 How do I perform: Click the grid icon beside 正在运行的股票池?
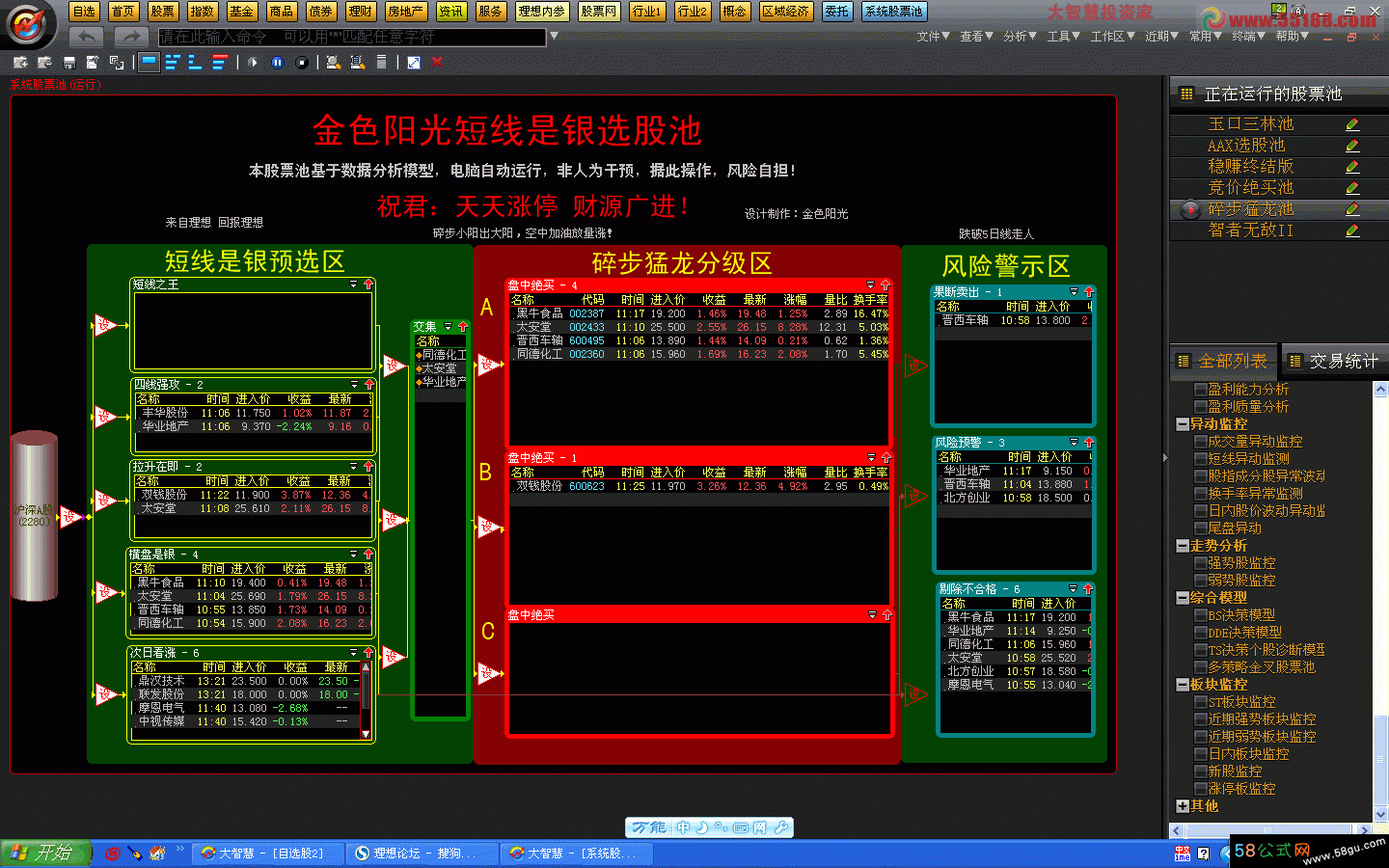pos(1186,94)
